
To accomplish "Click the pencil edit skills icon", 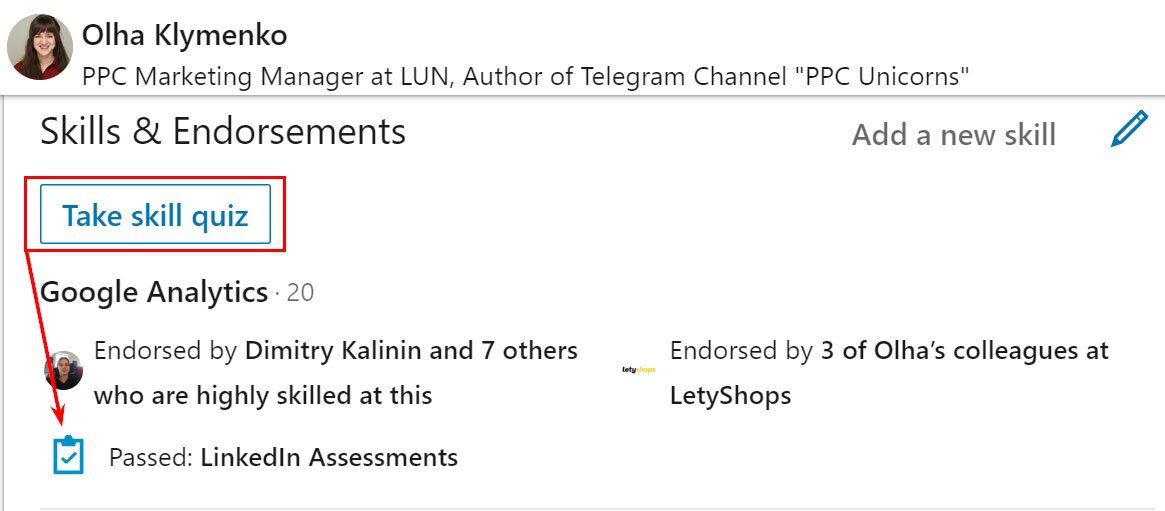I will 1129,130.
